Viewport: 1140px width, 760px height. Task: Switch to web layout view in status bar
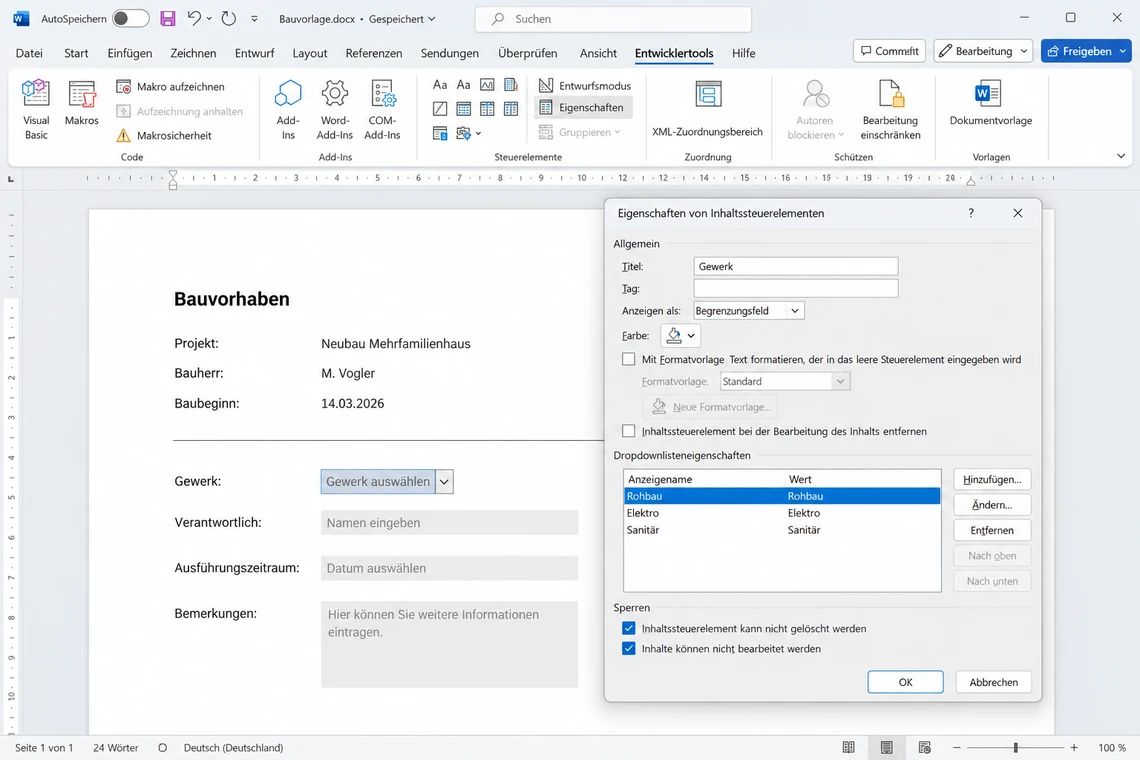coord(925,748)
